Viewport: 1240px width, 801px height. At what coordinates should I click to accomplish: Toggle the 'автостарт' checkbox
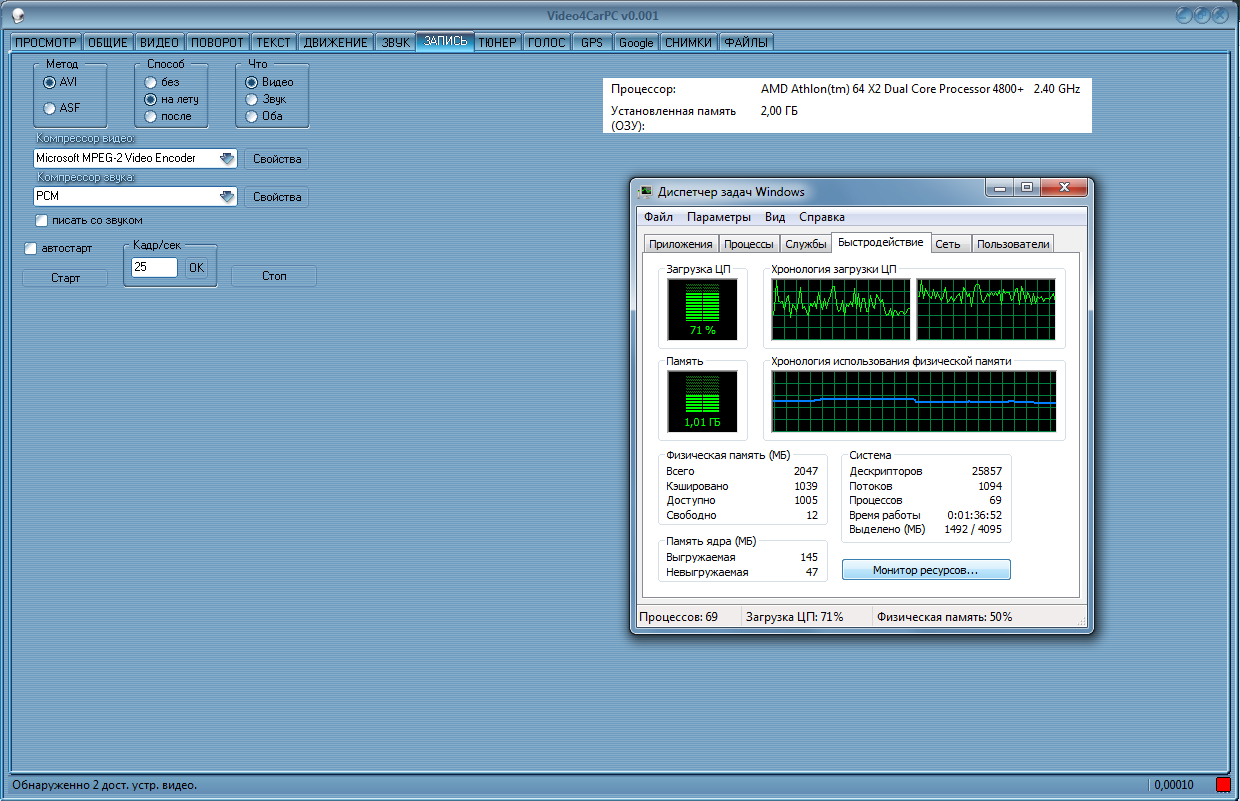pos(31,248)
